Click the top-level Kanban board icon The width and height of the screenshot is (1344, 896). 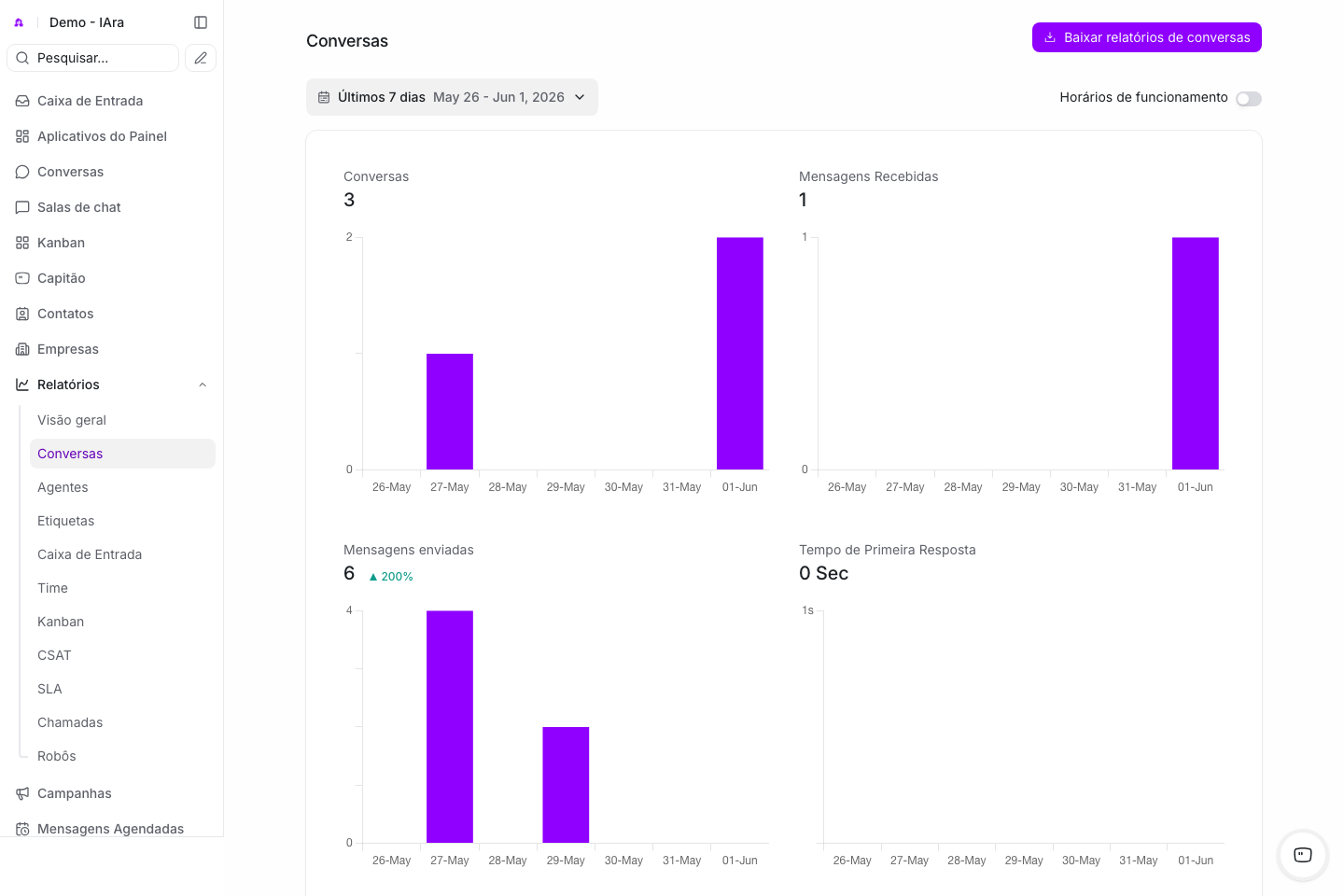(22, 243)
